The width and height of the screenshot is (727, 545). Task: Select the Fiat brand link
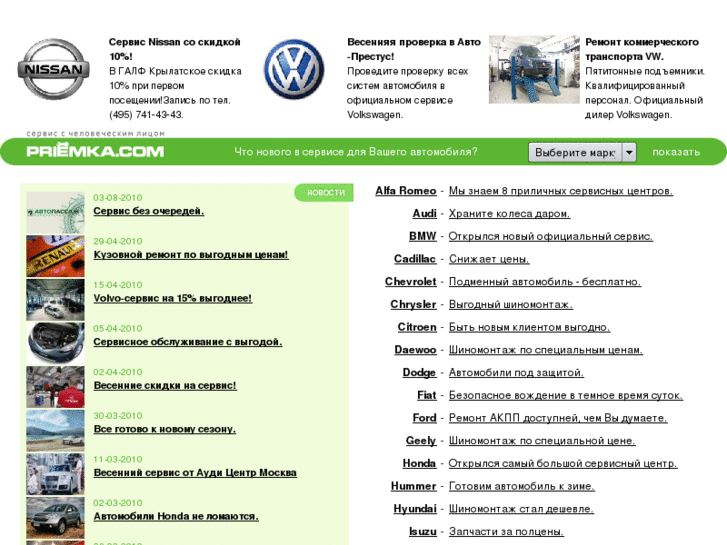click(x=427, y=395)
